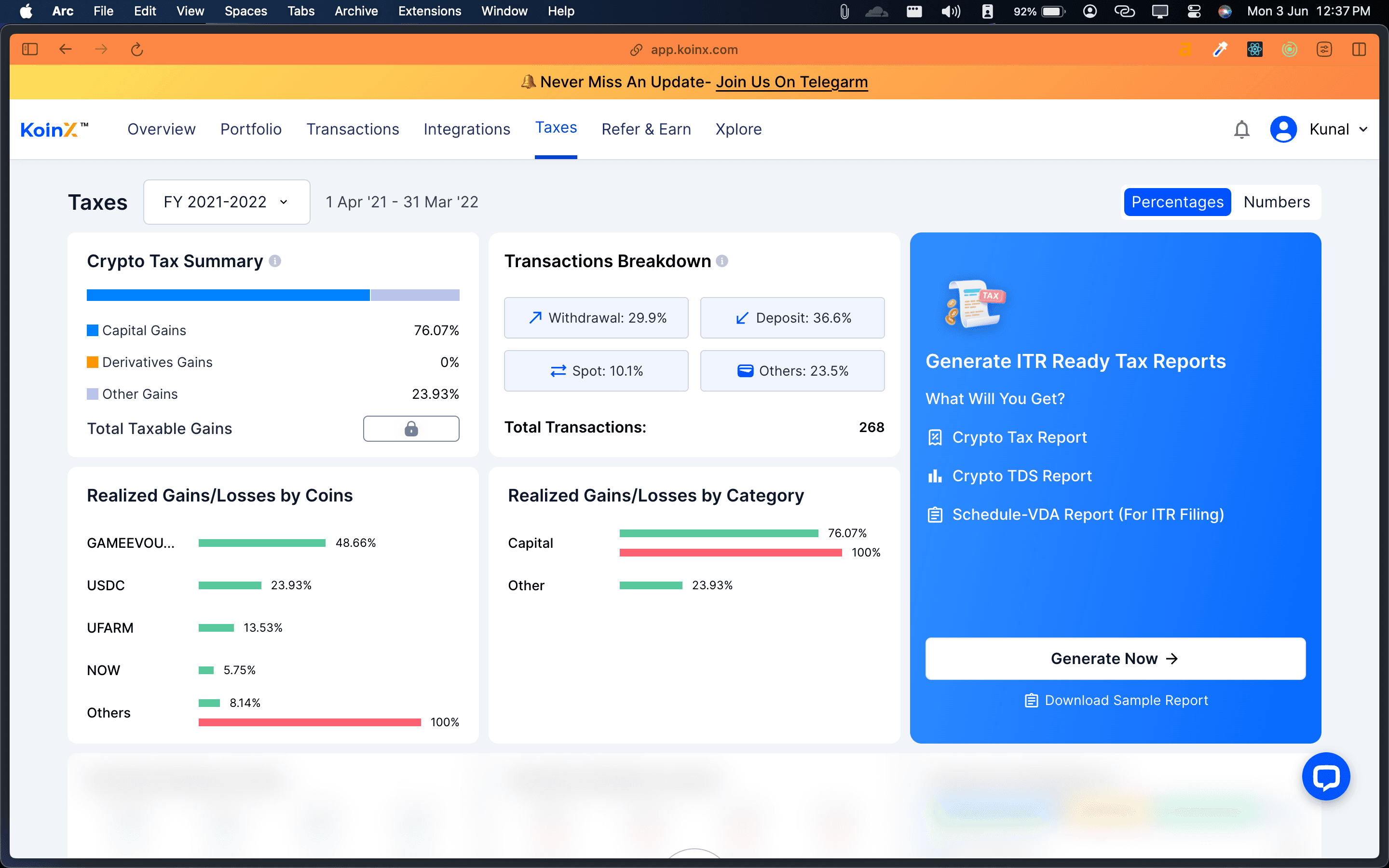Screen dimensions: 1389x868
Task: Go to the Portfolio tab
Action: [x=251, y=129]
